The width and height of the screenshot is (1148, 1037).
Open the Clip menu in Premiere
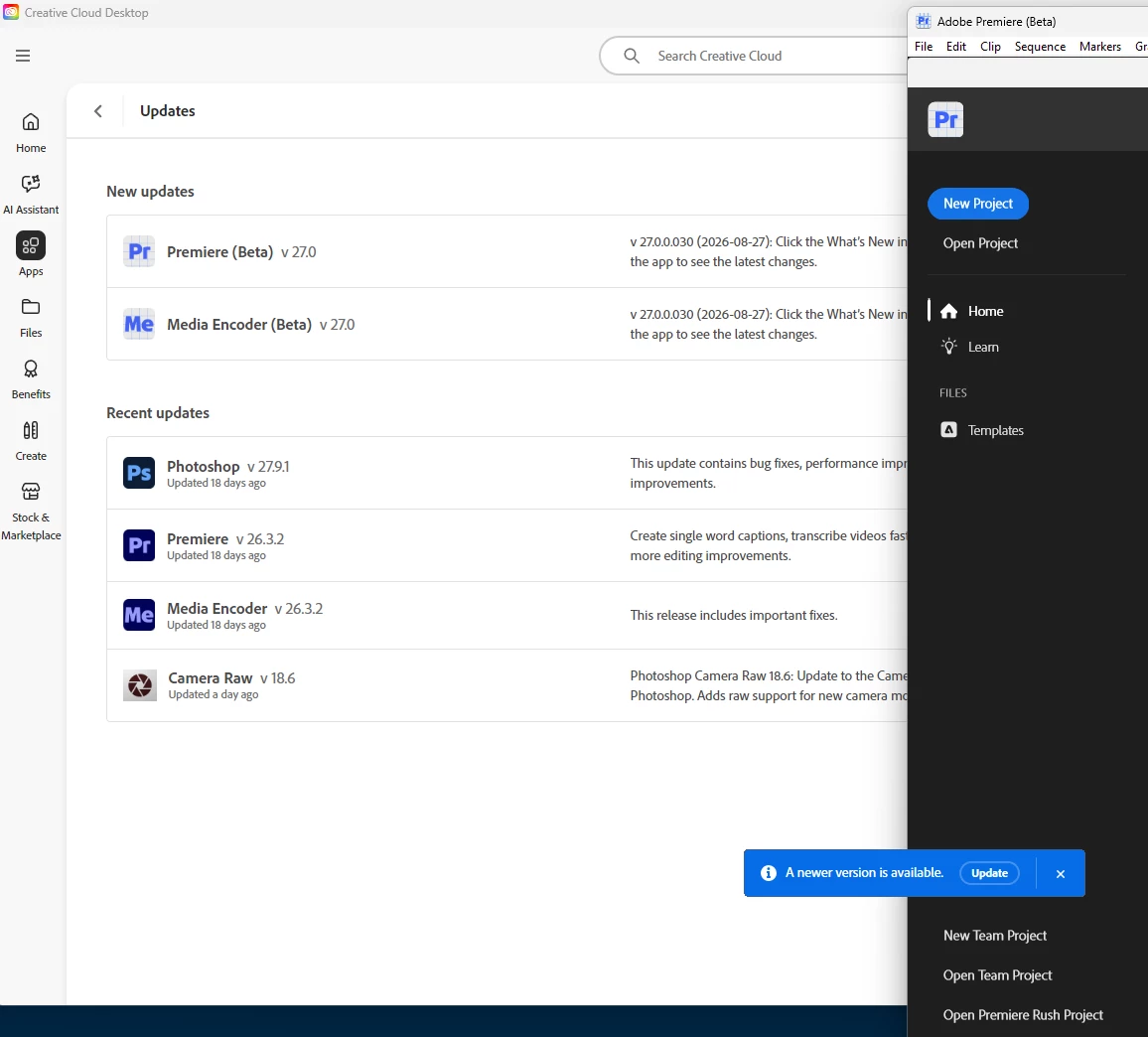pyautogui.click(x=990, y=46)
